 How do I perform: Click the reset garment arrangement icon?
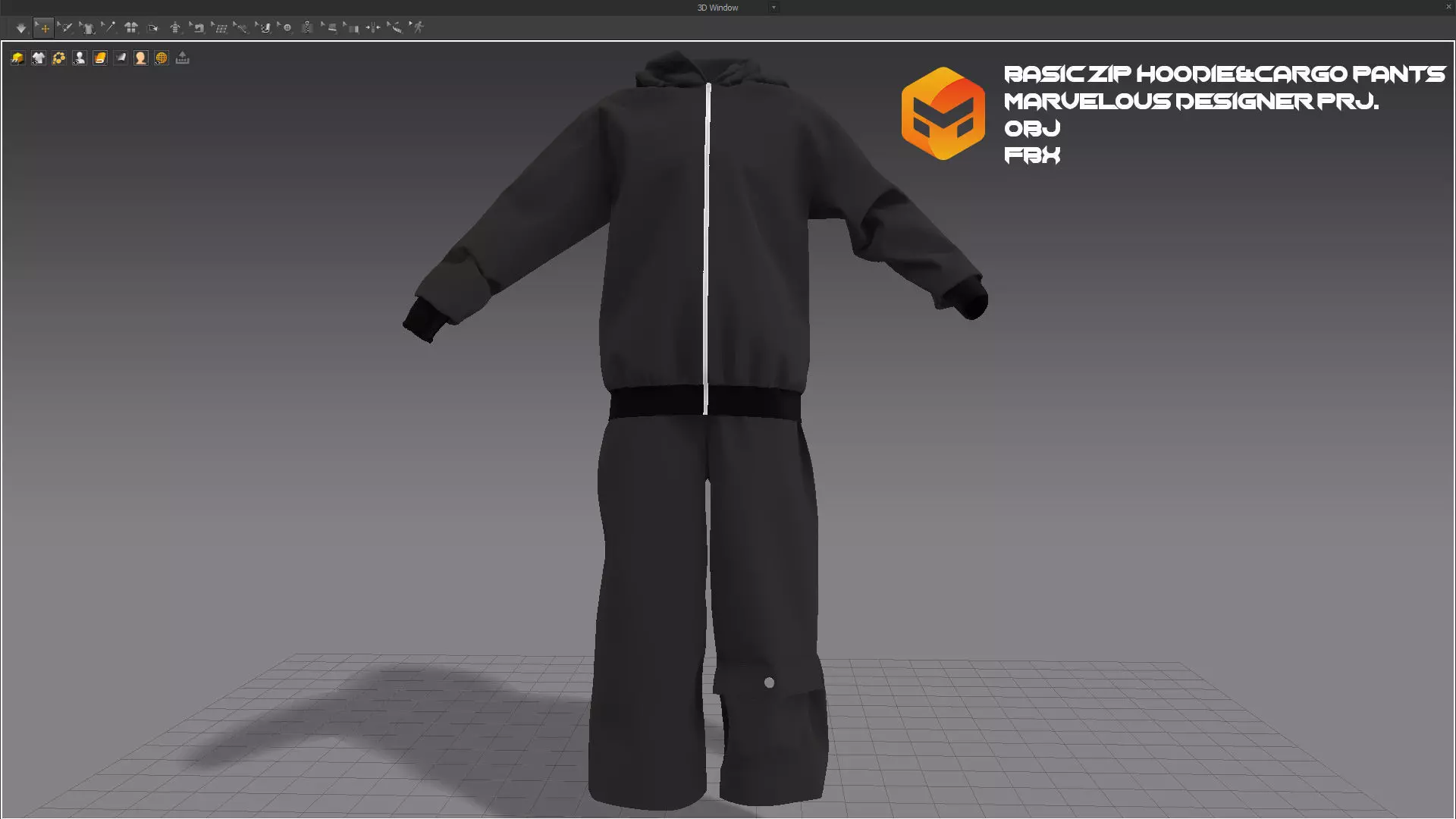point(131,27)
